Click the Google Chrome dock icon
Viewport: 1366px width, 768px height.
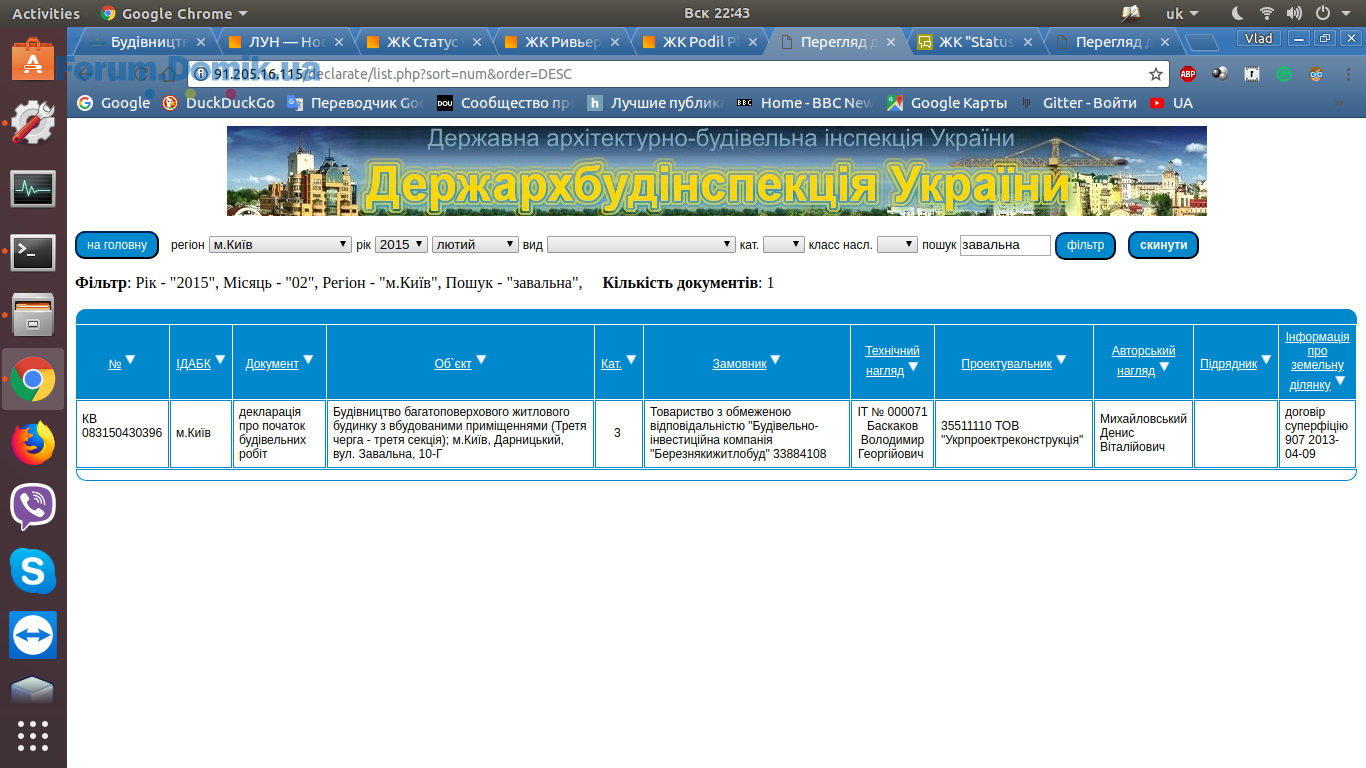coord(33,379)
